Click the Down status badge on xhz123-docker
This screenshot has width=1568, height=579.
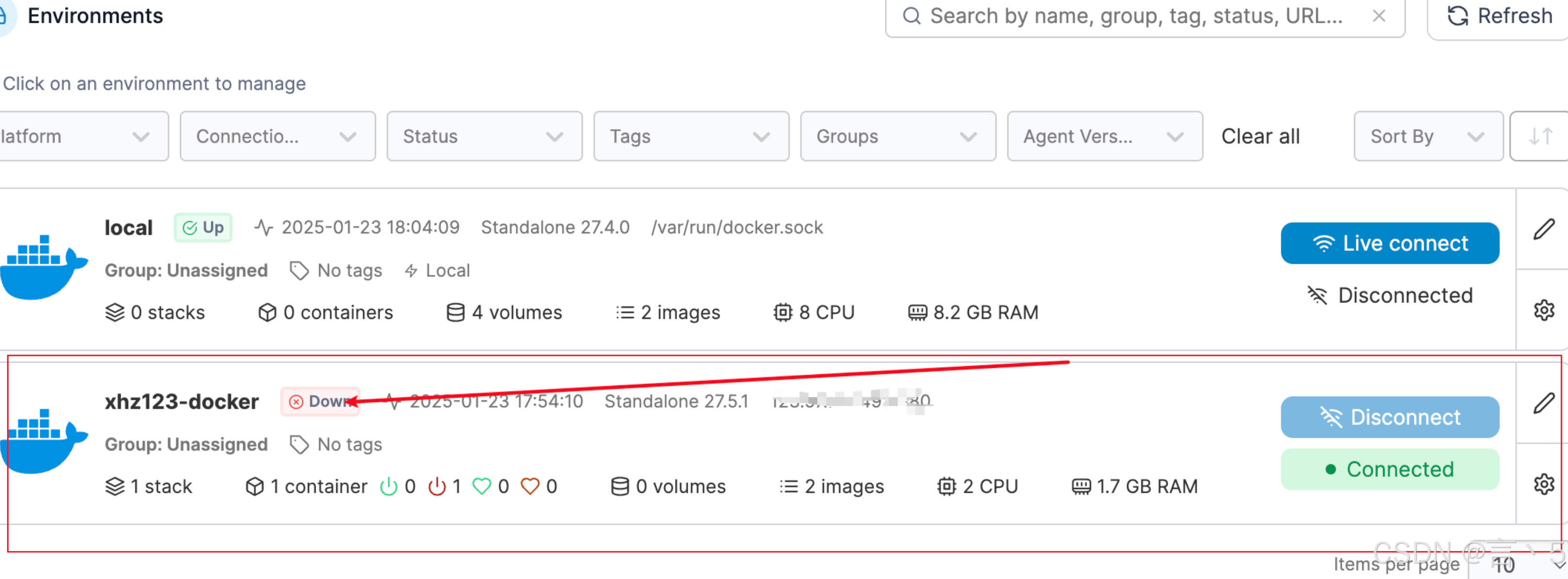point(320,401)
